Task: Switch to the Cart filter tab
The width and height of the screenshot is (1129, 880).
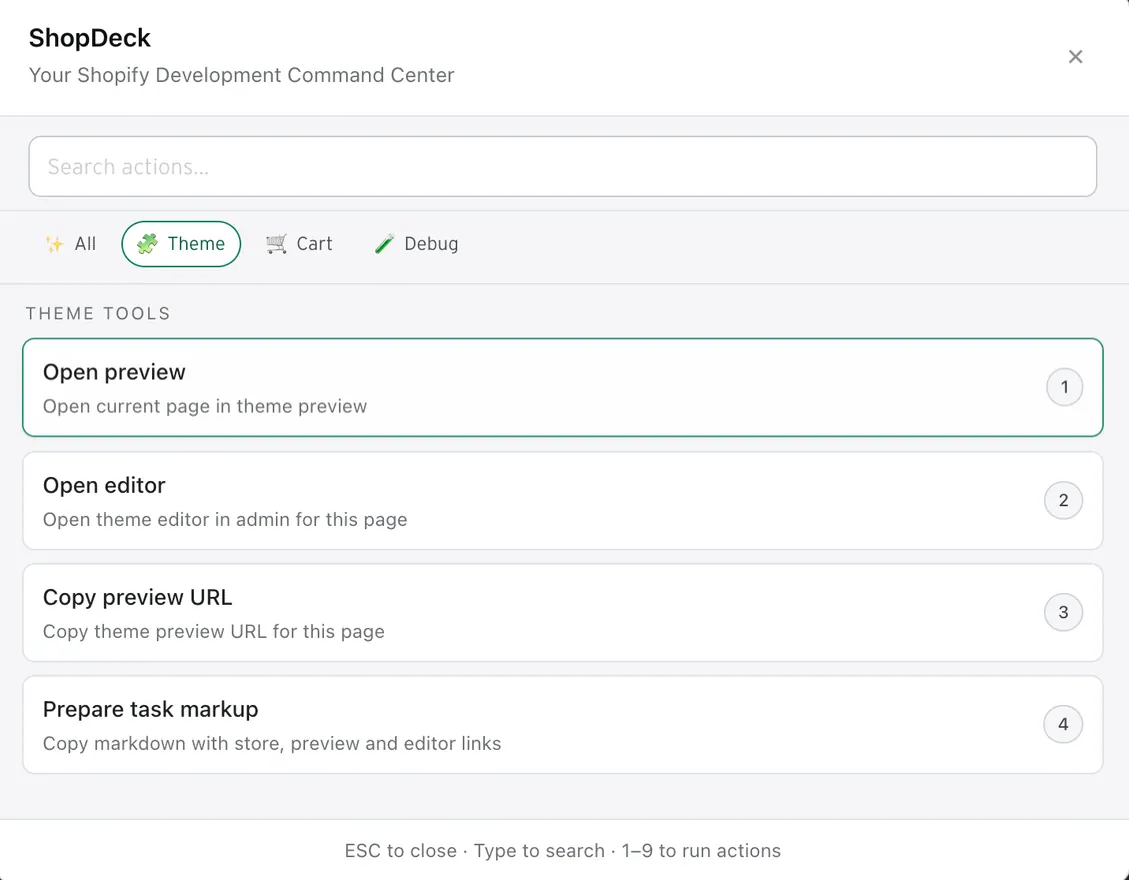Action: coord(299,244)
